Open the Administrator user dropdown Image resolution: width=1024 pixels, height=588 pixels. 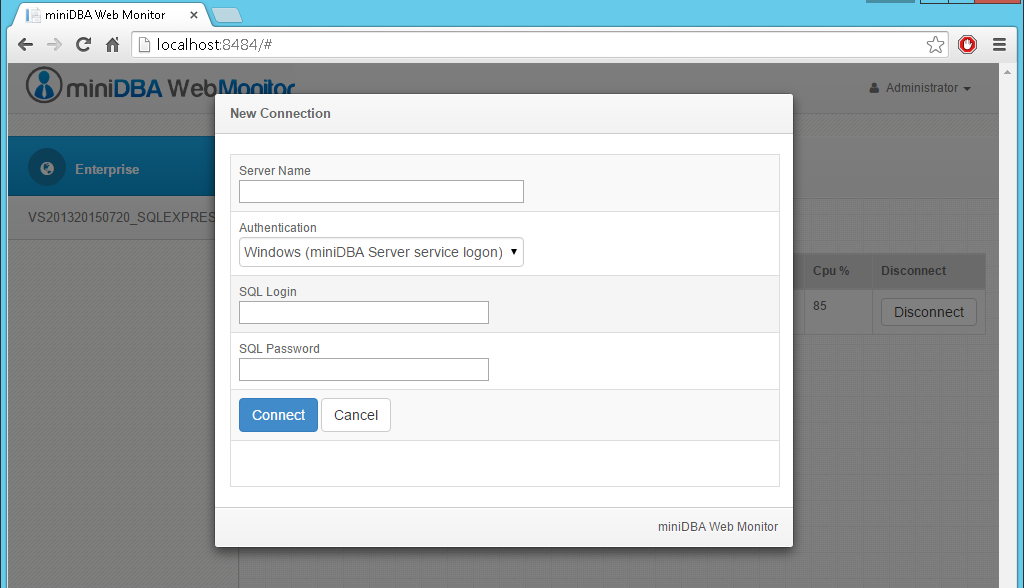[920, 88]
